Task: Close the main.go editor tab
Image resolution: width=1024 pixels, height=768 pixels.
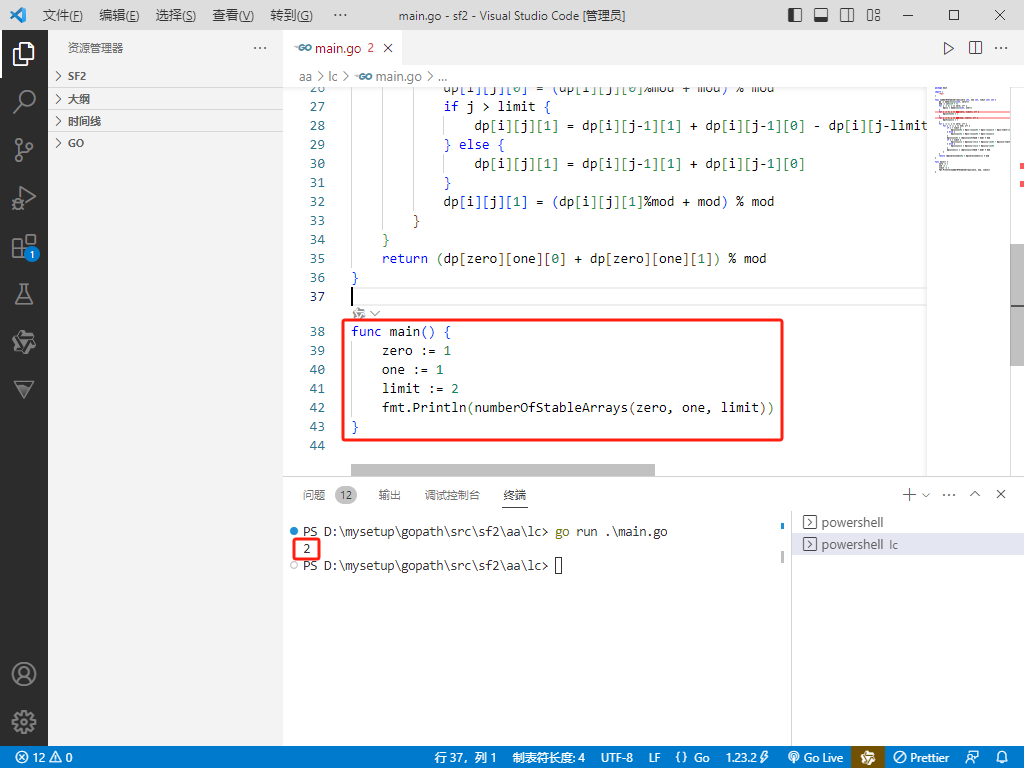Action: point(388,48)
